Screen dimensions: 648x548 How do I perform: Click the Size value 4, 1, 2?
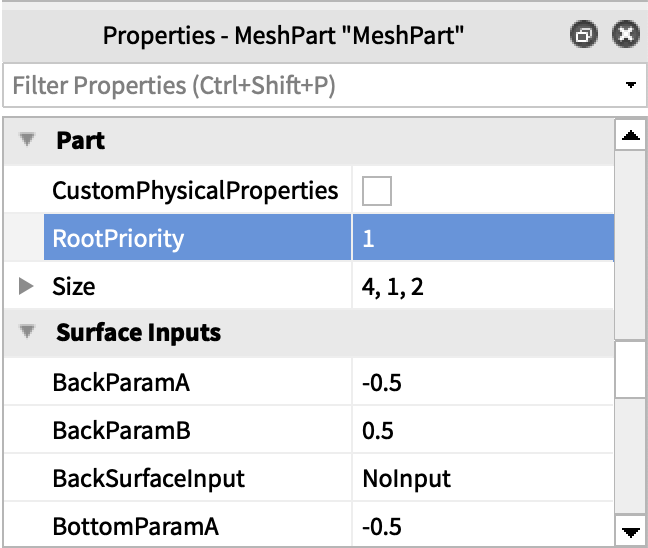coord(480,287)
